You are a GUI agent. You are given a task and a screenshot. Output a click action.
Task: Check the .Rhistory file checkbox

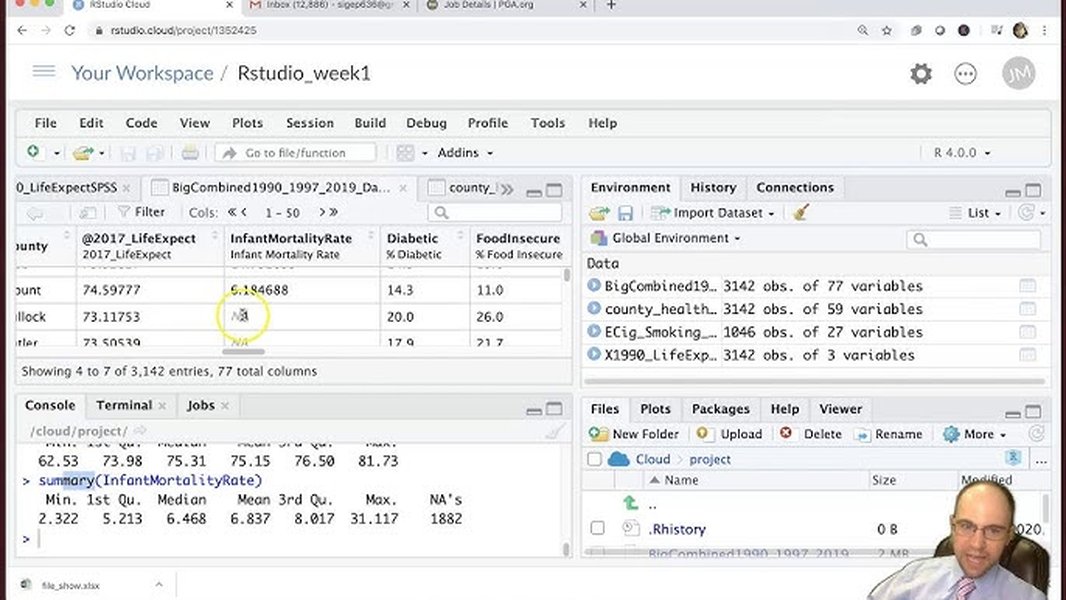[598, 528]
